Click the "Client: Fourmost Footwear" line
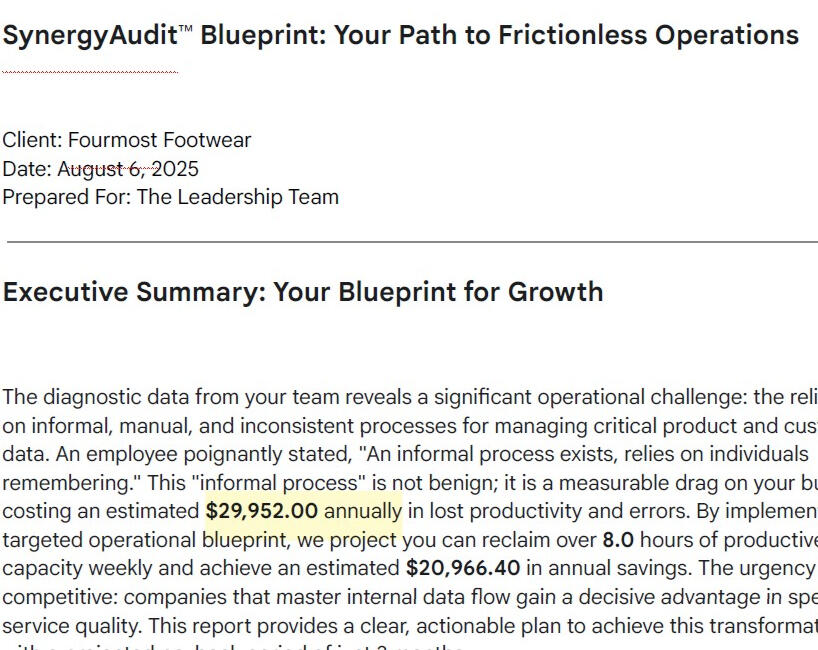Viewport: 818px width, 650px height. 127,140
